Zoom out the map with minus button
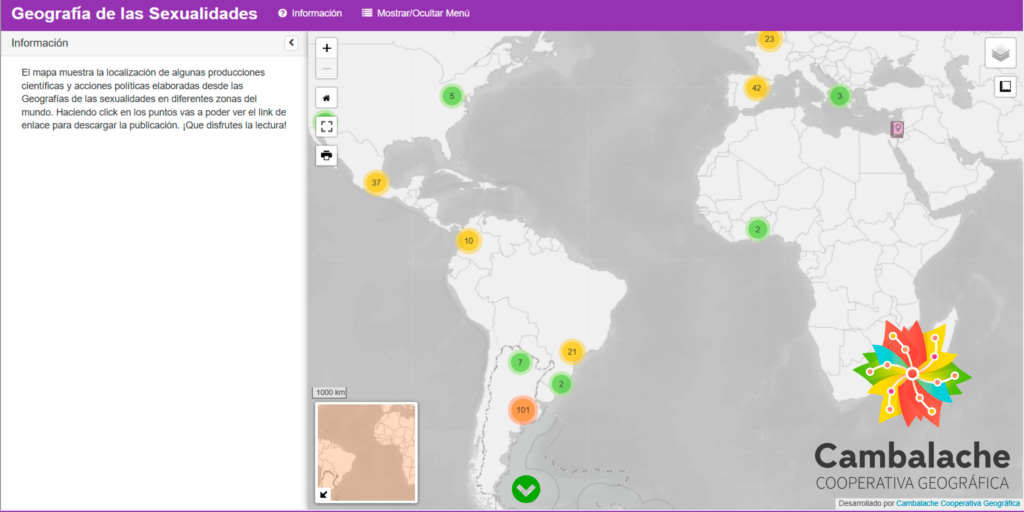The height and width of the screenshot is (512, 1024). tap(327, 69)
